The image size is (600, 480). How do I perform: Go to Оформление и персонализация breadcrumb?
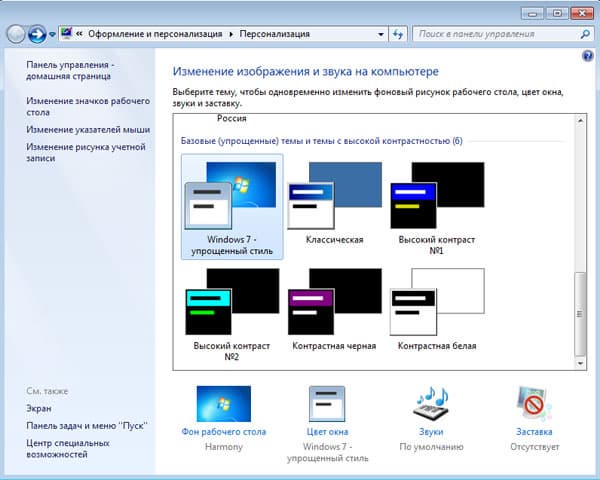155,34
